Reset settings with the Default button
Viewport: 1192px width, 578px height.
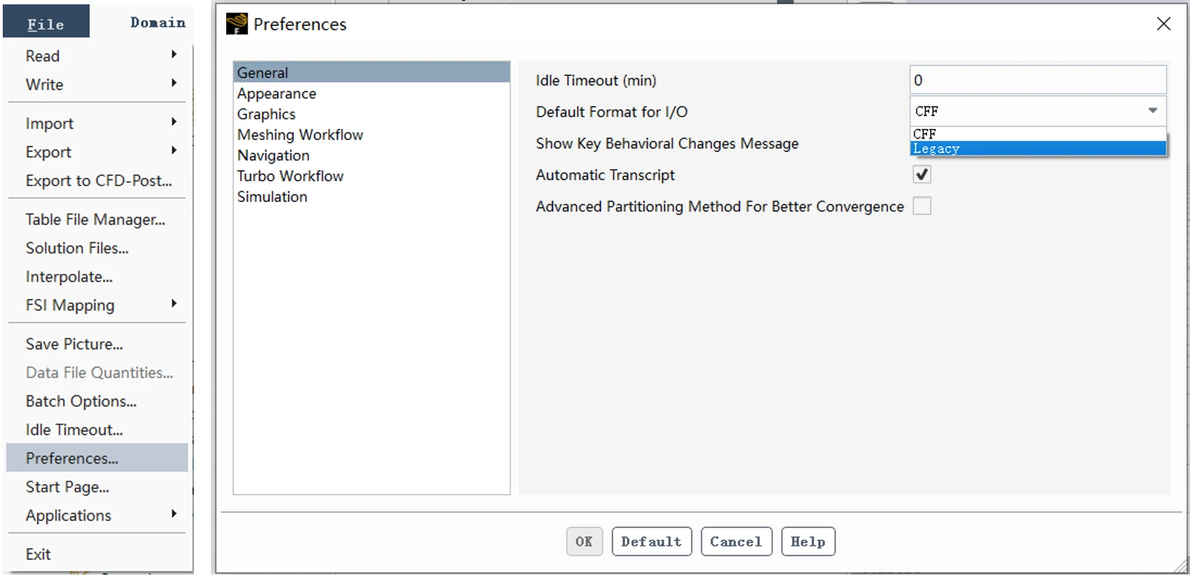coord(651,542)
